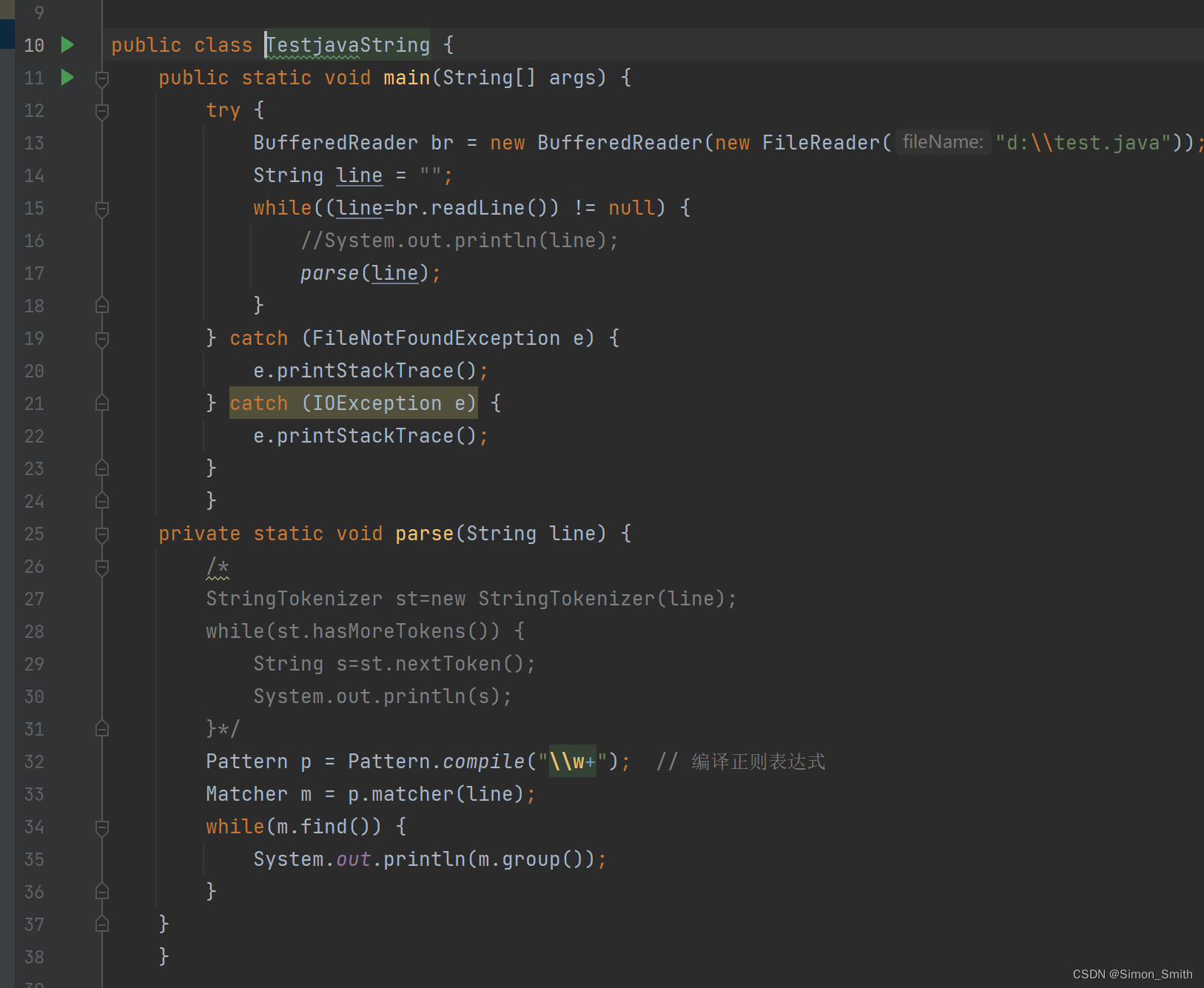
Task: Click line number 32 in the gutter
Action: point(34,762)
